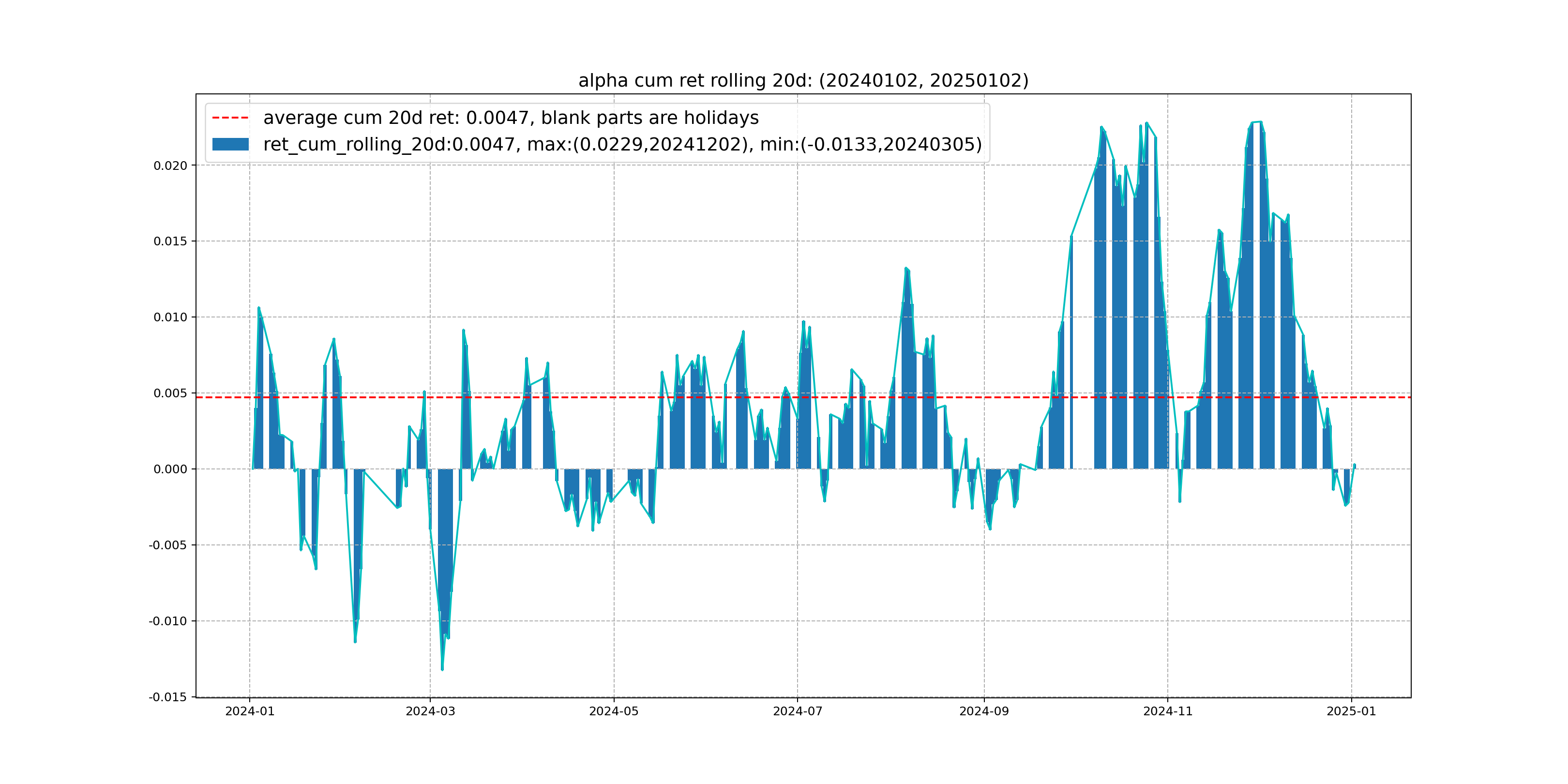Click the average cum 20d ret legend label
This screenshot has width=1568, height=784.
coord(510,118)
